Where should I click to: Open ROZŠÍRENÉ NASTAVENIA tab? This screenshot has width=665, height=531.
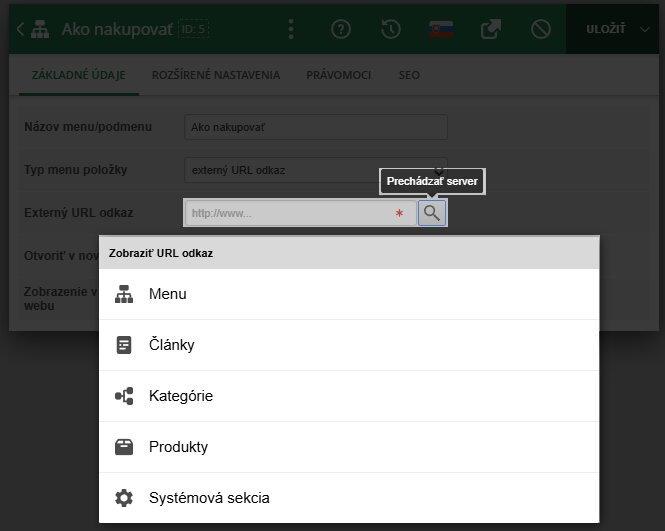pyautogui.click(x=216, y=75)
